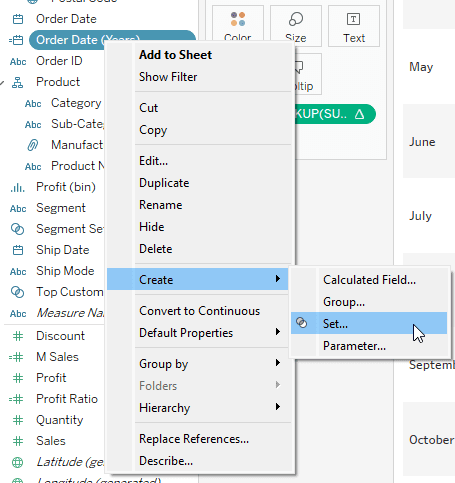Click the Ship Date calendar icon
Viewport: 455px width, 483px height.
tap(18, 250)
